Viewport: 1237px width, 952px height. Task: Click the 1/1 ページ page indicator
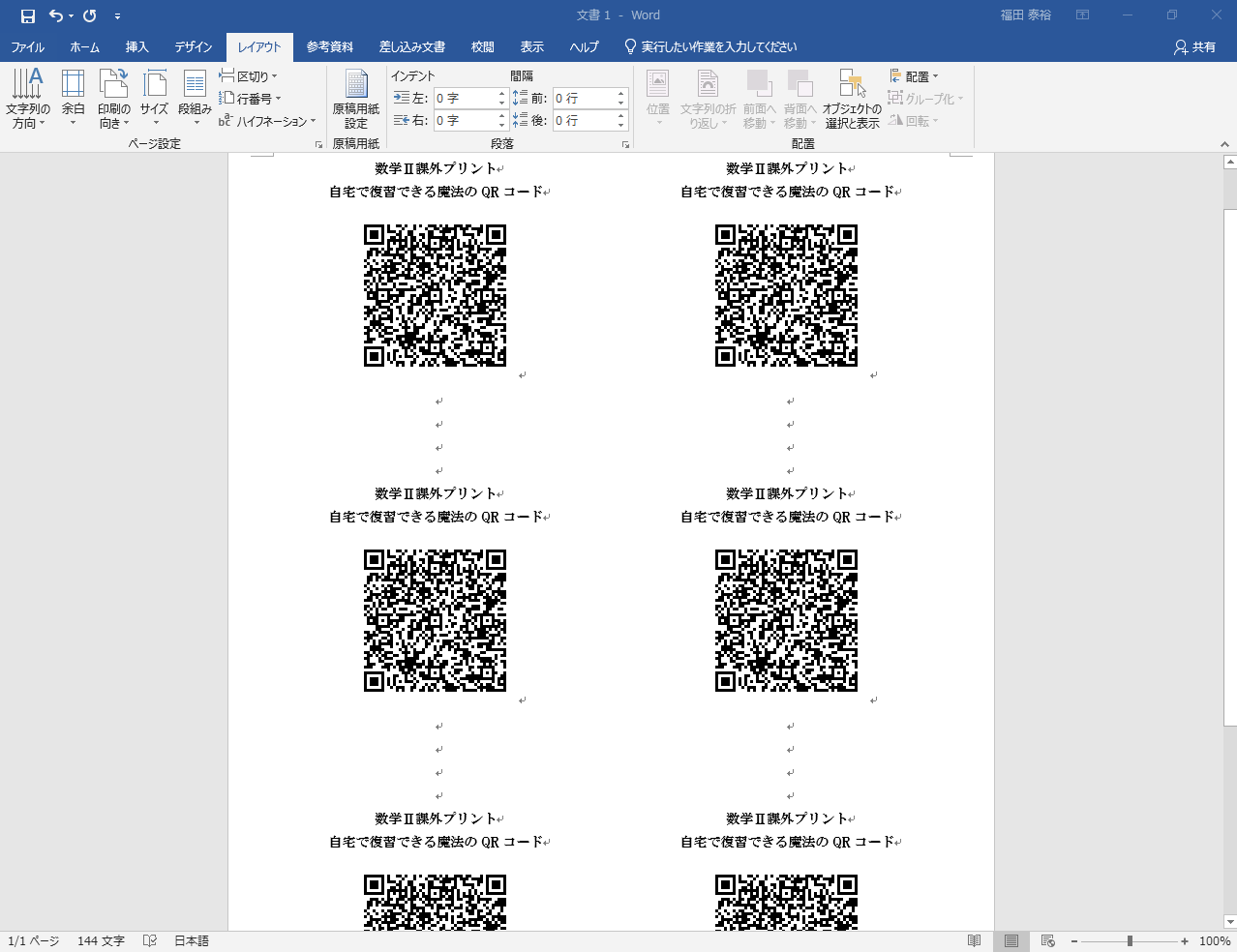click(x=34, y=941)
